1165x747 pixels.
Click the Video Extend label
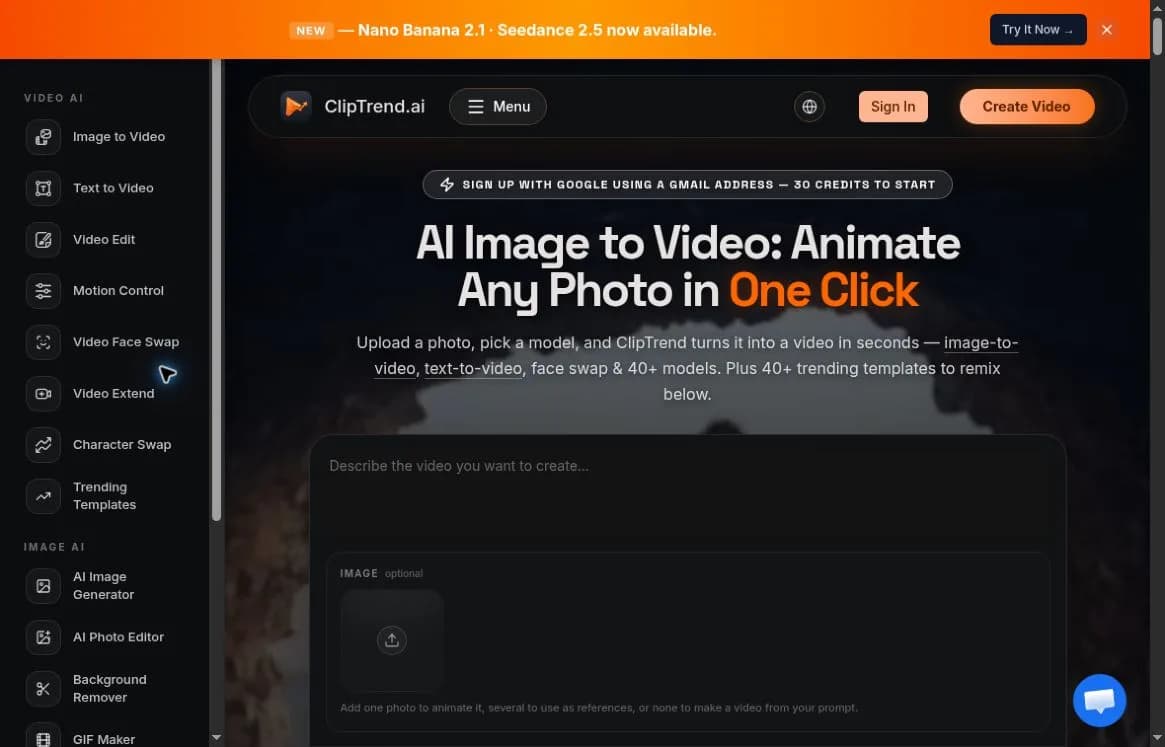(114, 393)
